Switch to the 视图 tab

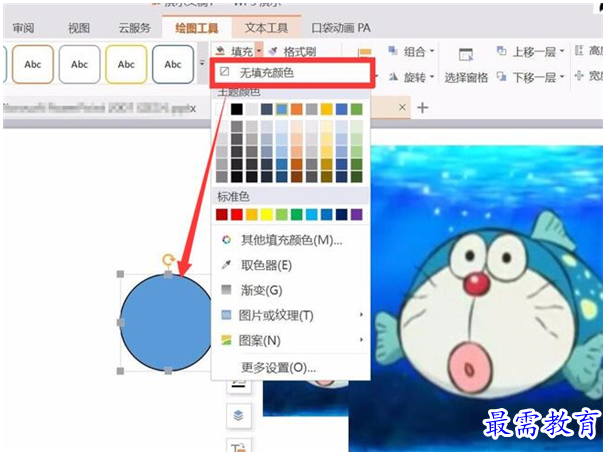[79, 28]
